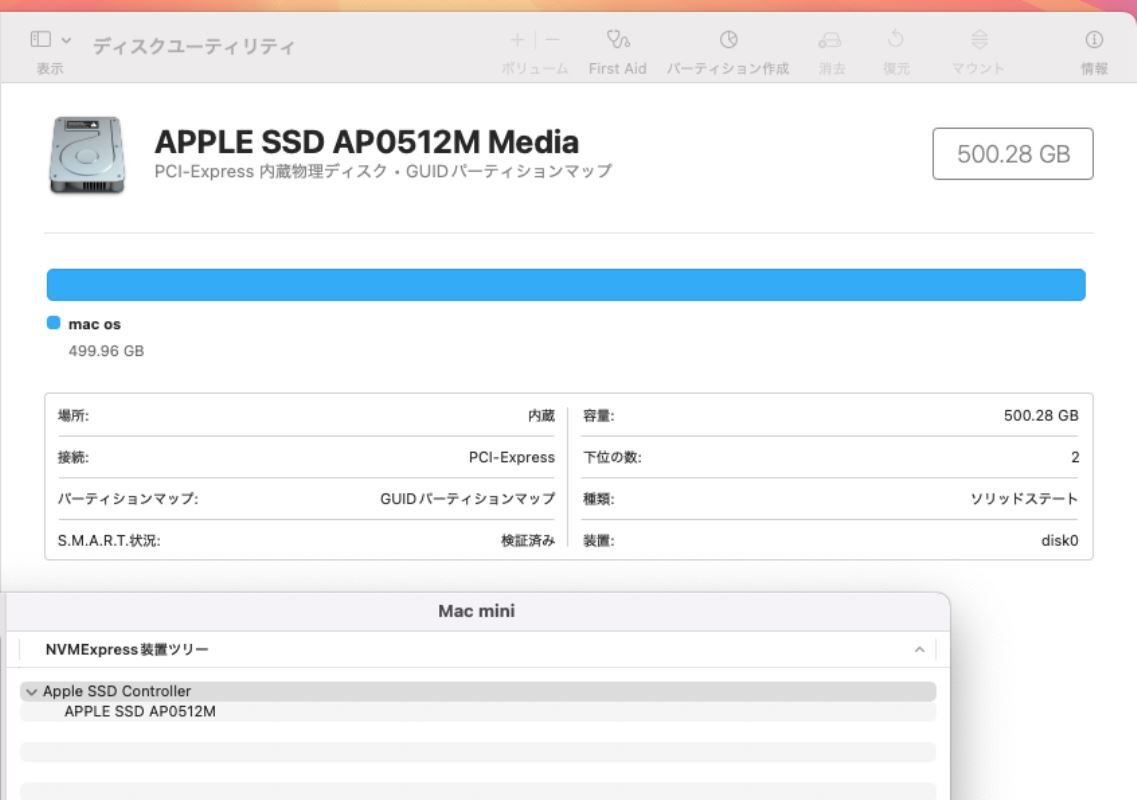Click the Mac mini window title
Viewport: 1137px width, 800px height.
click(476, 611)
